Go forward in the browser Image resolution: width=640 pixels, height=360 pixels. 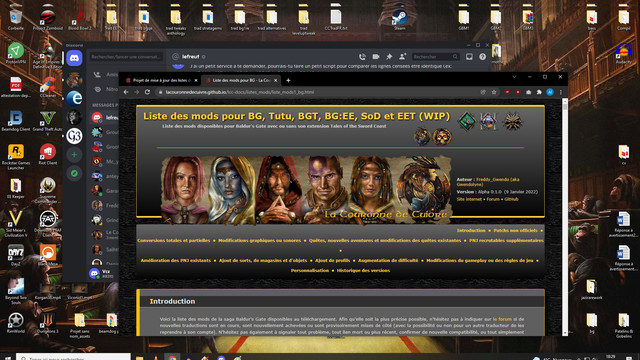click(136, 92)
